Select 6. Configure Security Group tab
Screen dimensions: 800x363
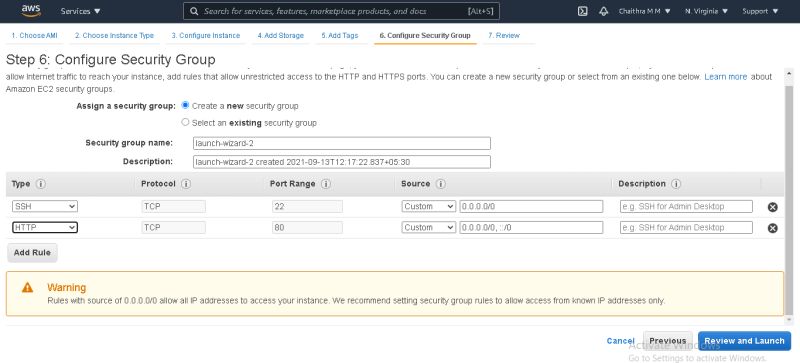click(425, 36)
